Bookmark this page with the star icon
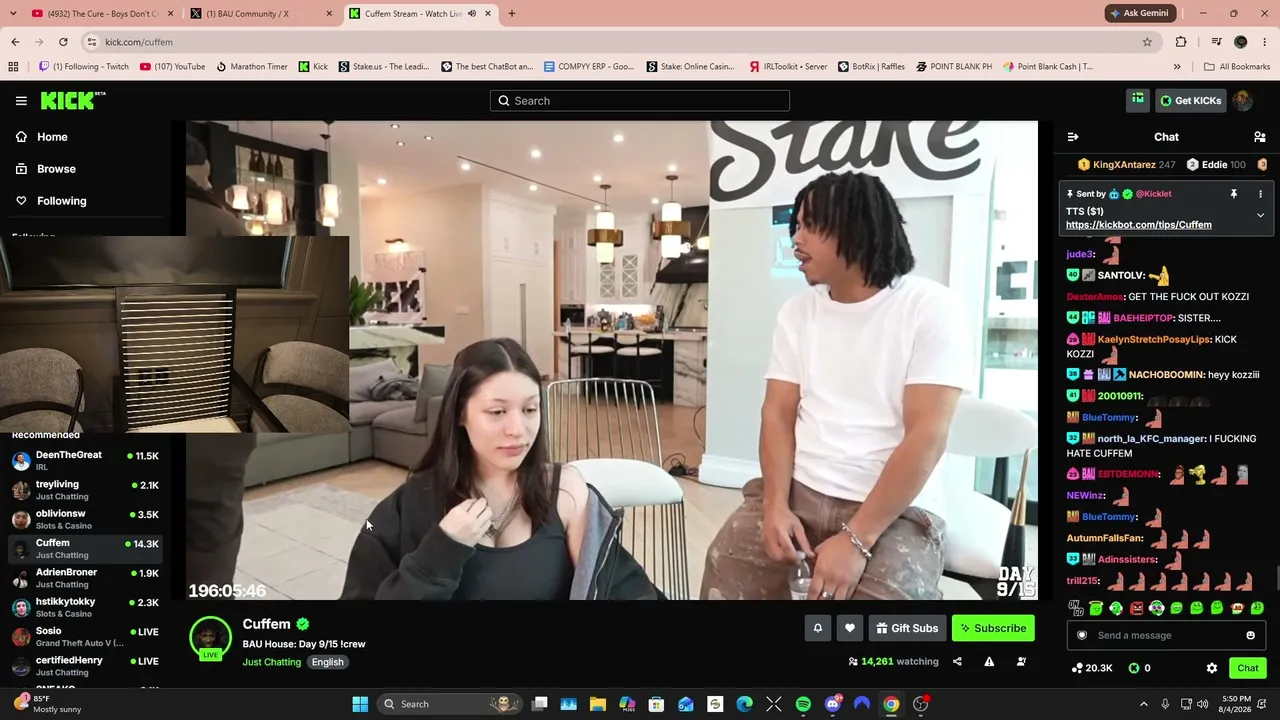This screenshot has height=720, width=1280. point(1147,42)
